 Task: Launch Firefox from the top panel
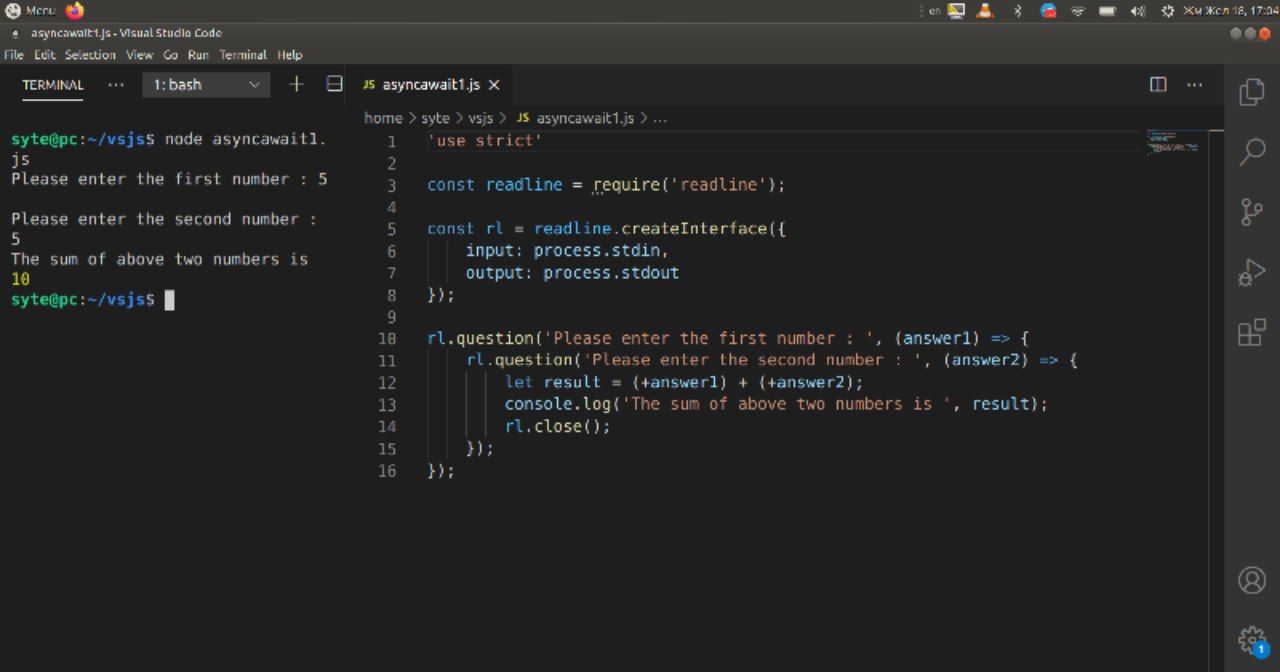tap(75, 10)
